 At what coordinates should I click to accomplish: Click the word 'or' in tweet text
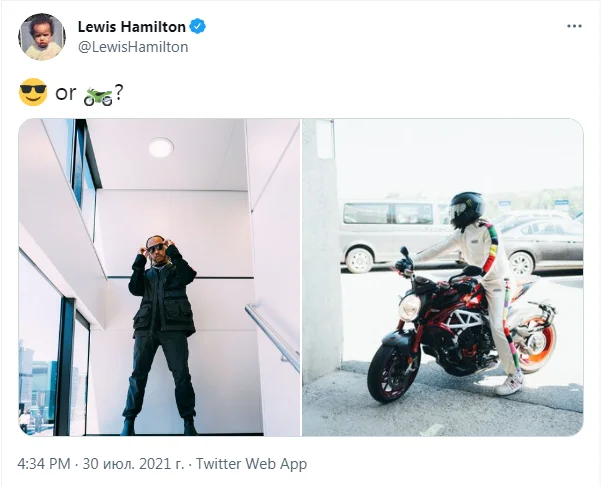66,93
